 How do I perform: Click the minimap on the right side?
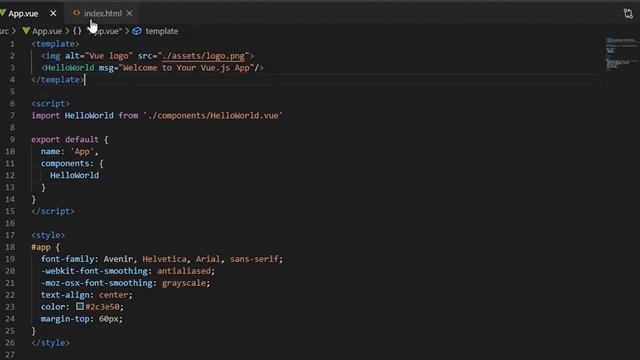621,53
